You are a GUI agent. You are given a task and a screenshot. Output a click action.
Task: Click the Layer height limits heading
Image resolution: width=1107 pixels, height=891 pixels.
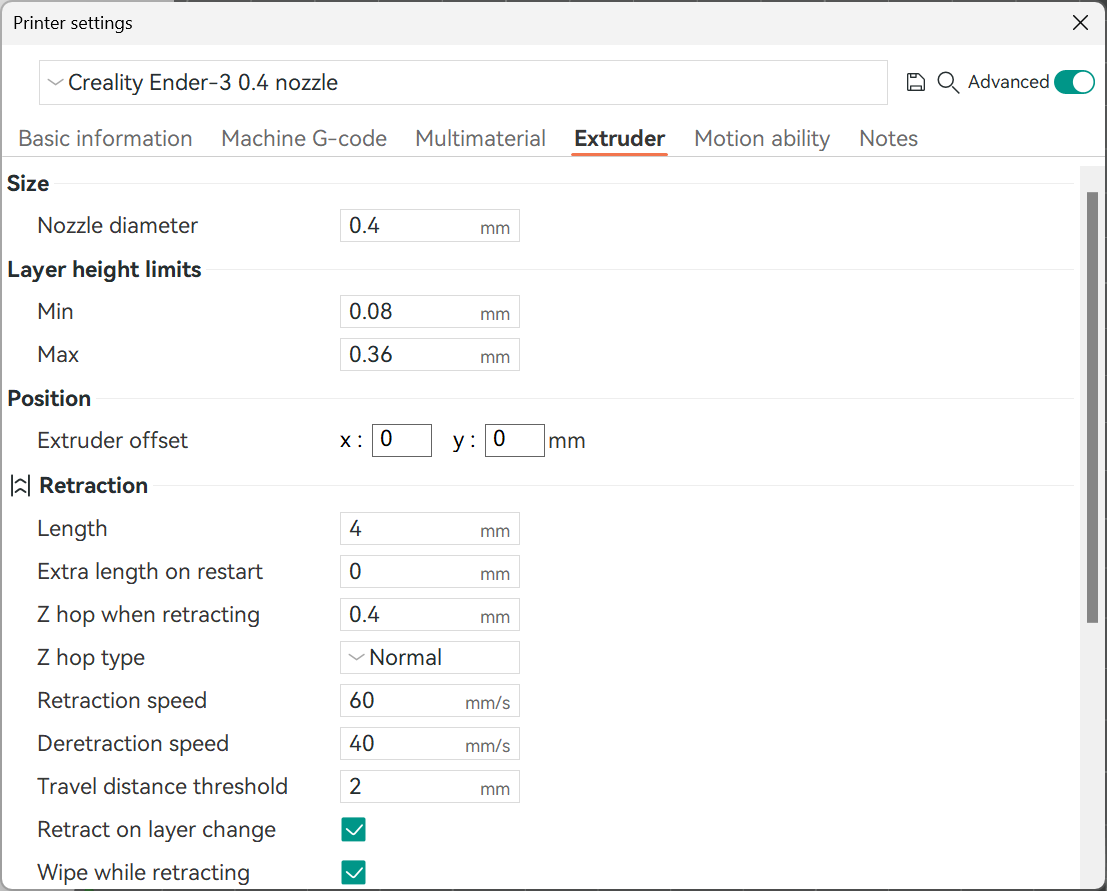tap(104, 270)
